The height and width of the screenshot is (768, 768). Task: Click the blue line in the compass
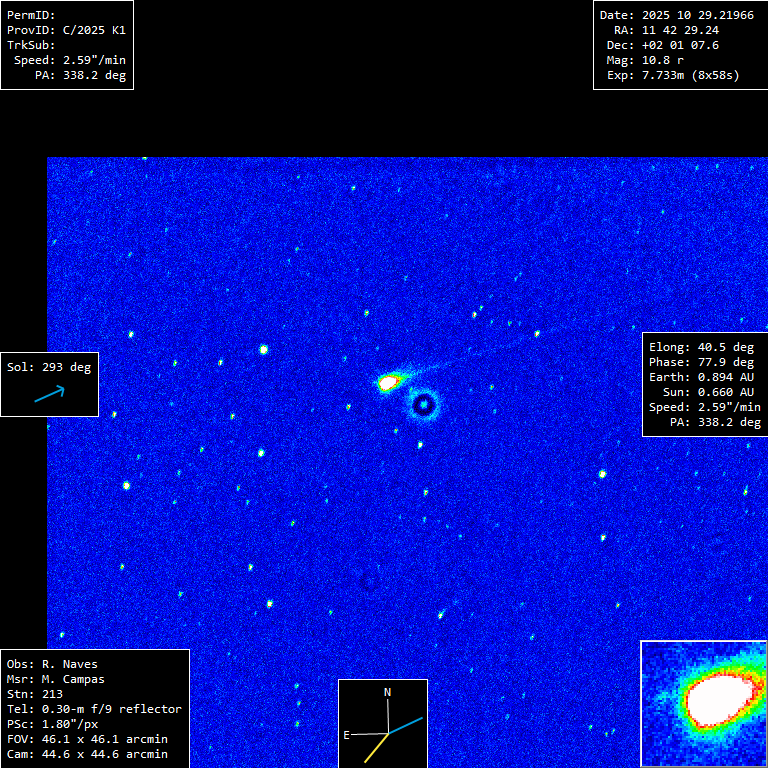coord(406,725)
